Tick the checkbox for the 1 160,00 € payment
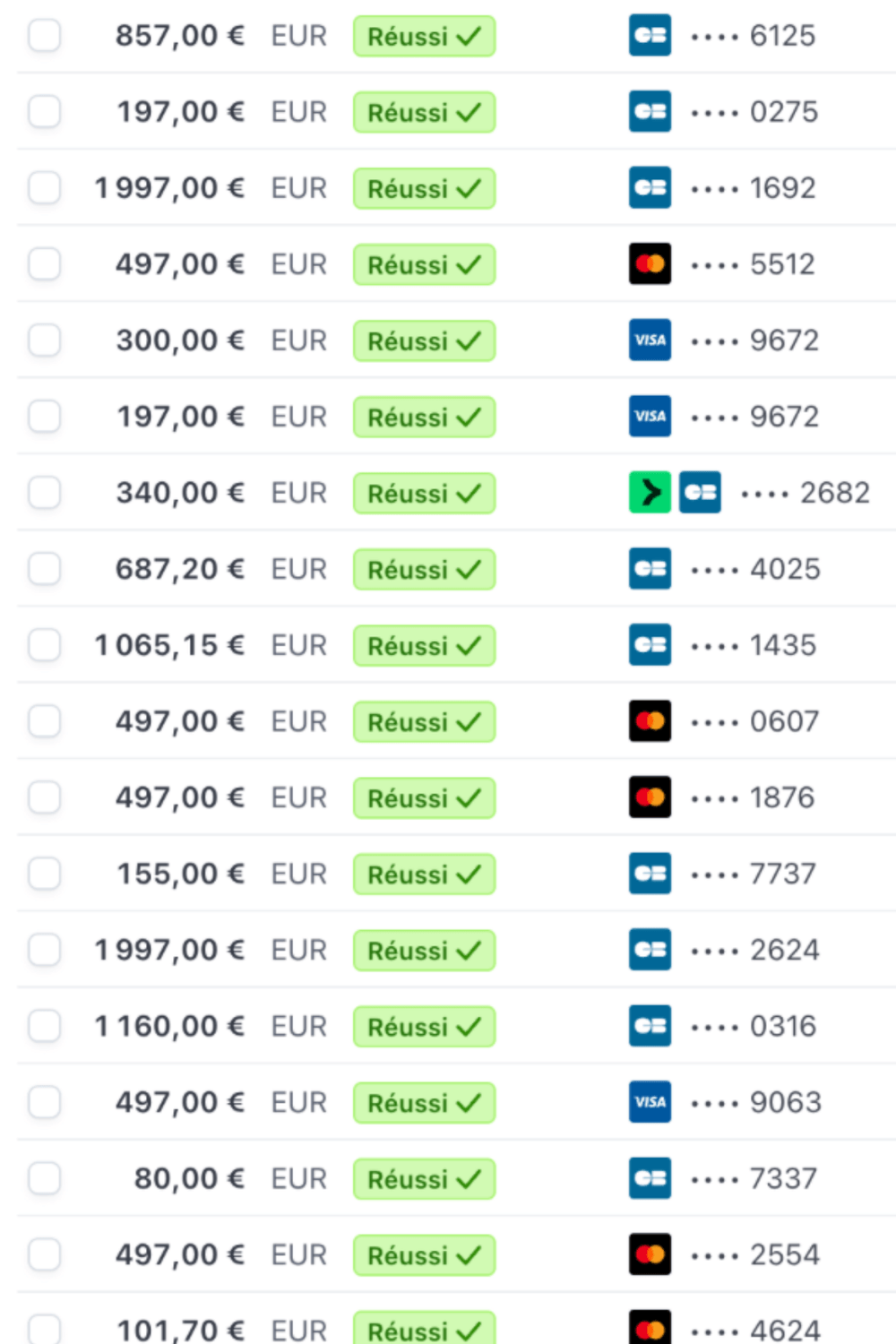This screenshot has width=896, height=1344. pos(44,1026)
